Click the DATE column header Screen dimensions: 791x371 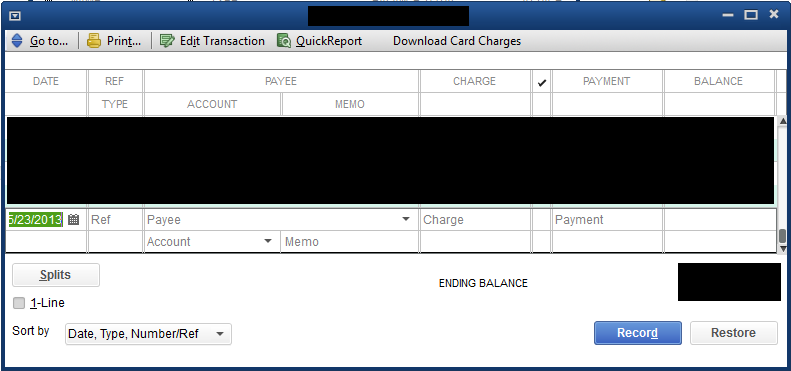tap(46, 81)
